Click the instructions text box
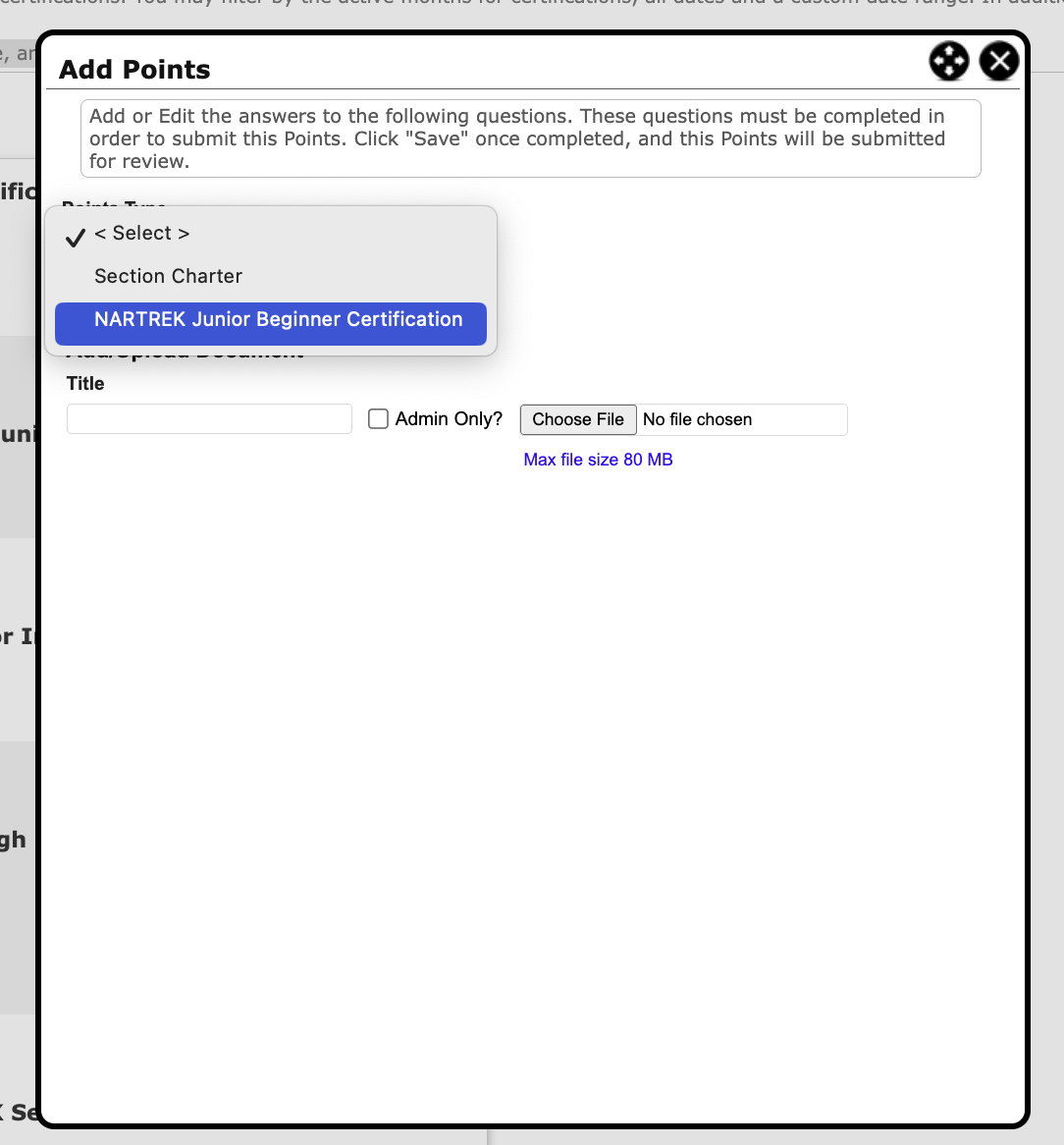1064x1145 pixels. pos(530,138)
